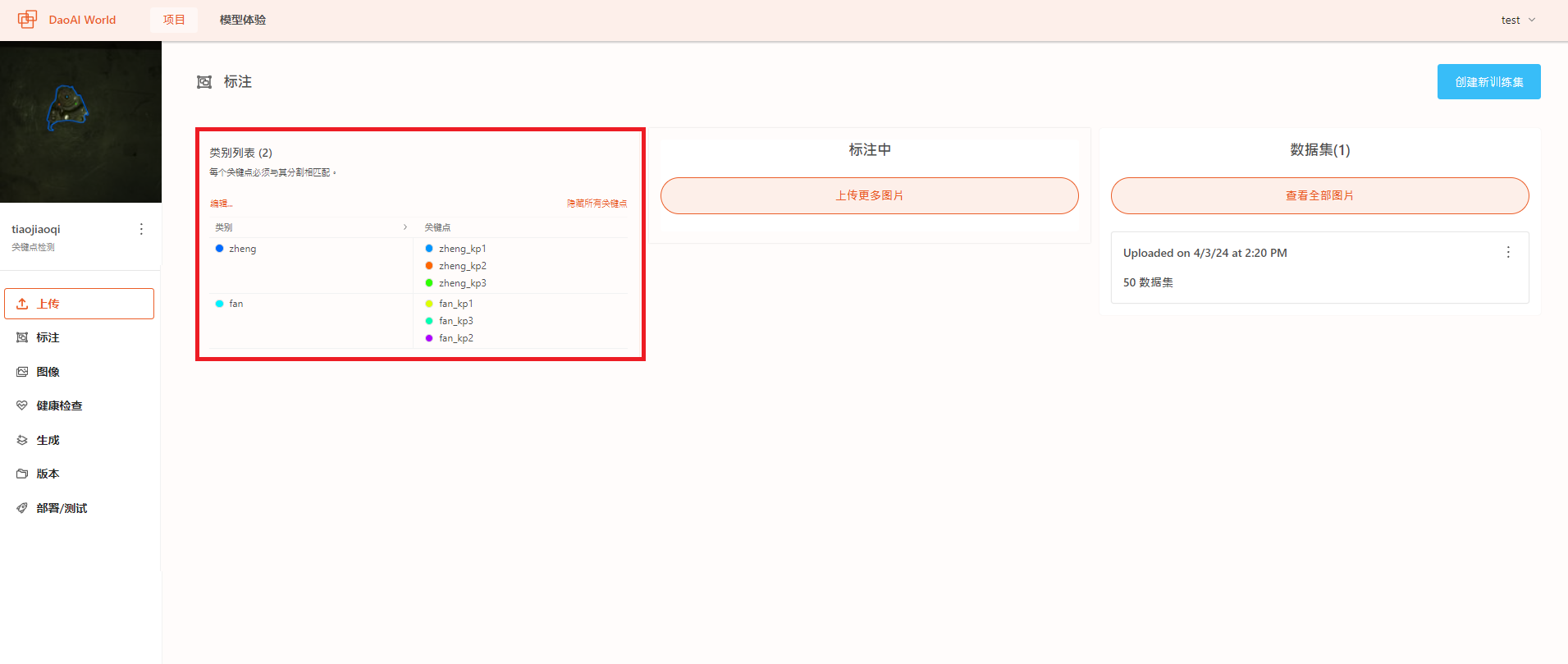
Task: Select the zheng_kp3 keypoint label
Action: (463, 283)
